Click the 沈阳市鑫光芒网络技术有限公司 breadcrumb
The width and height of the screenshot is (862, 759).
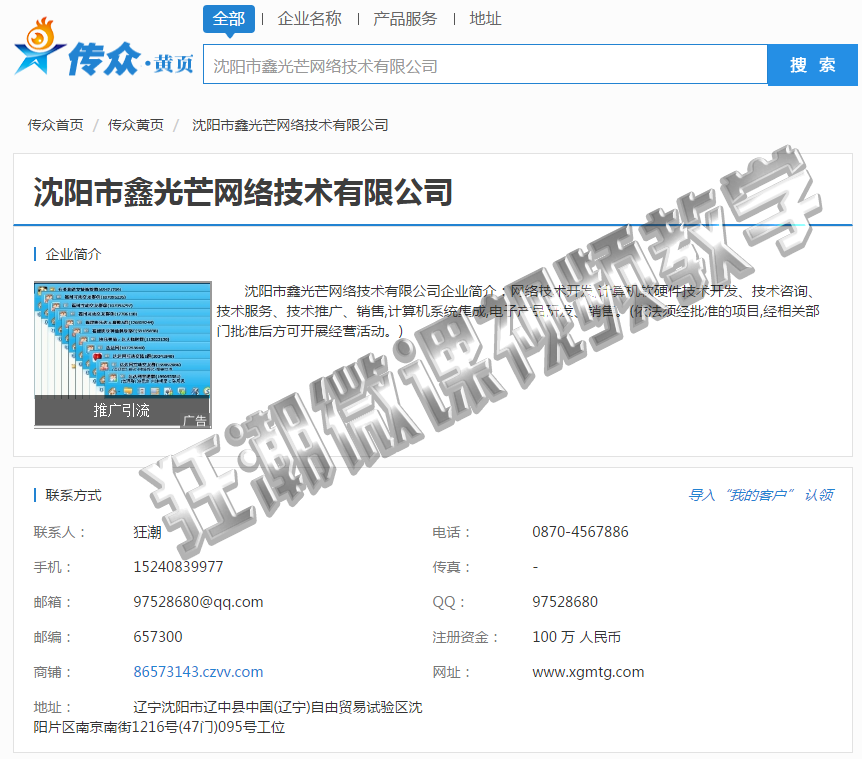pos(290,125)
